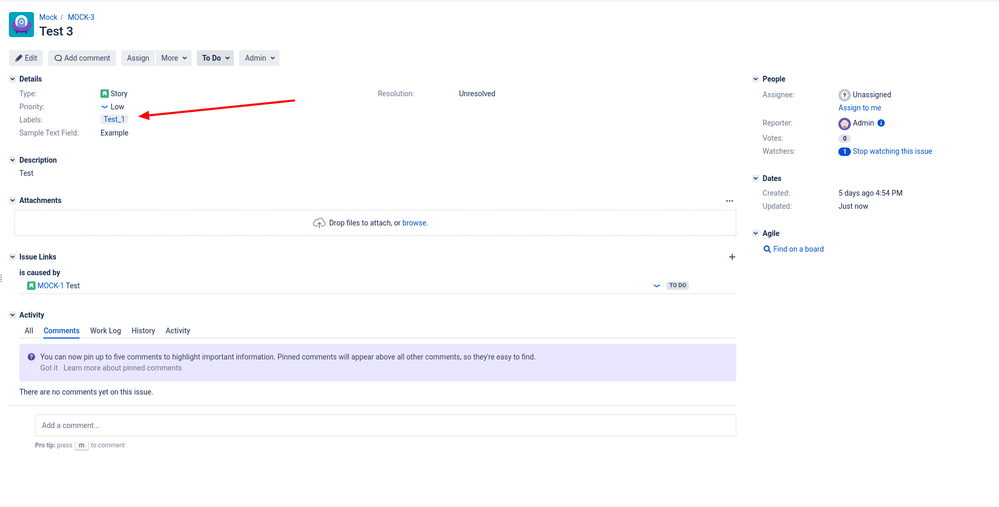Viewport: 999px width, 507px height.
Task: Click the Low priority arrow icon
Action: [x=104, y=107]
